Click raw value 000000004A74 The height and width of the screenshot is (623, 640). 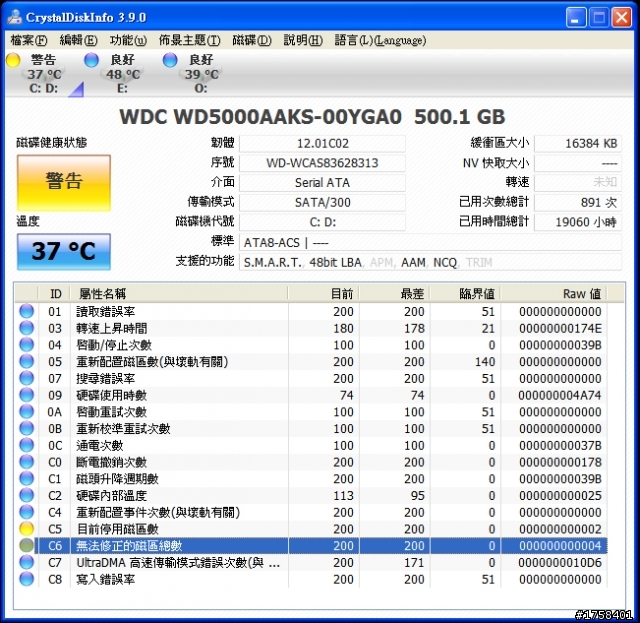pos(560,395)
